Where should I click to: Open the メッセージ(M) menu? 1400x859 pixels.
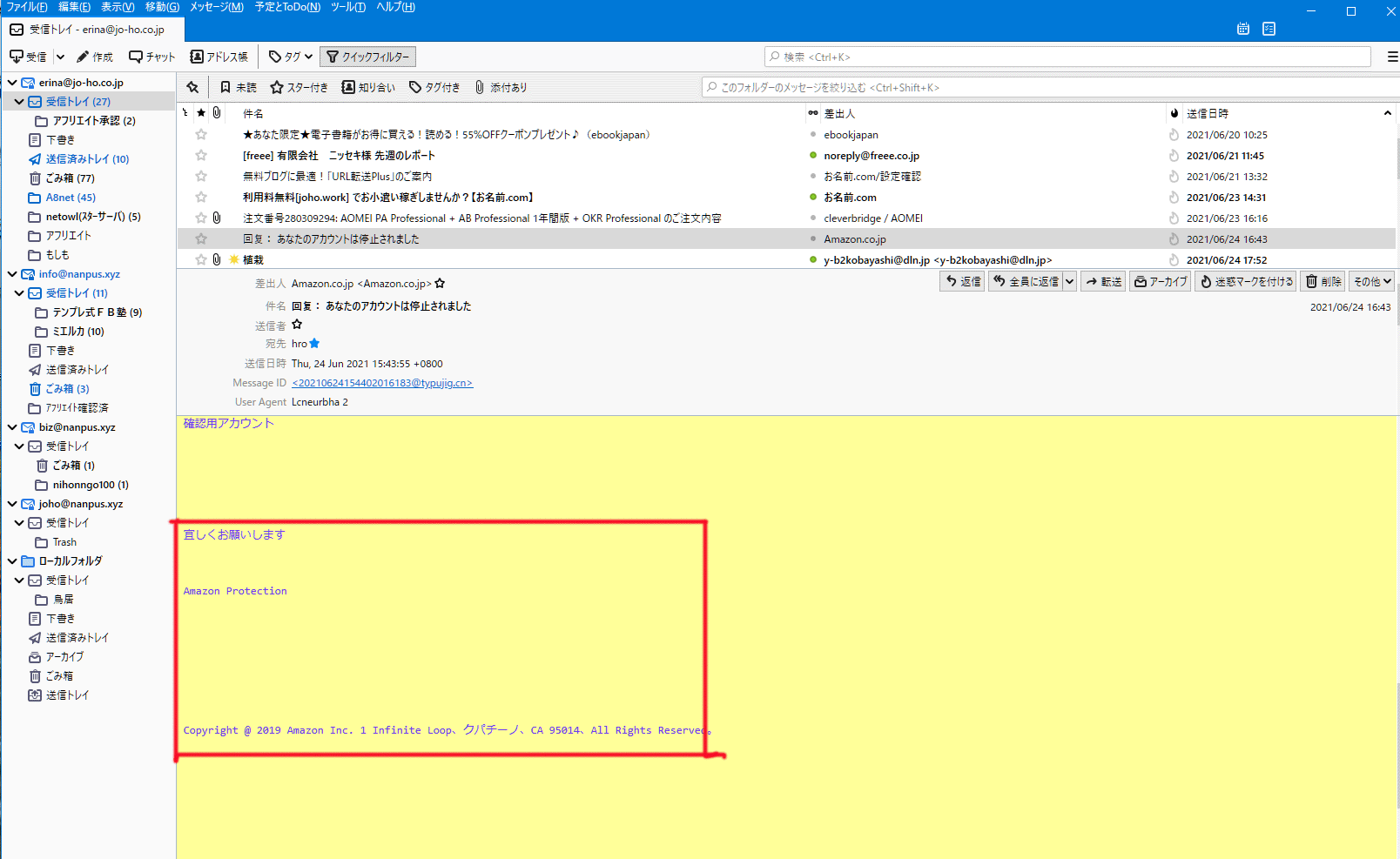tap(217, 7)
